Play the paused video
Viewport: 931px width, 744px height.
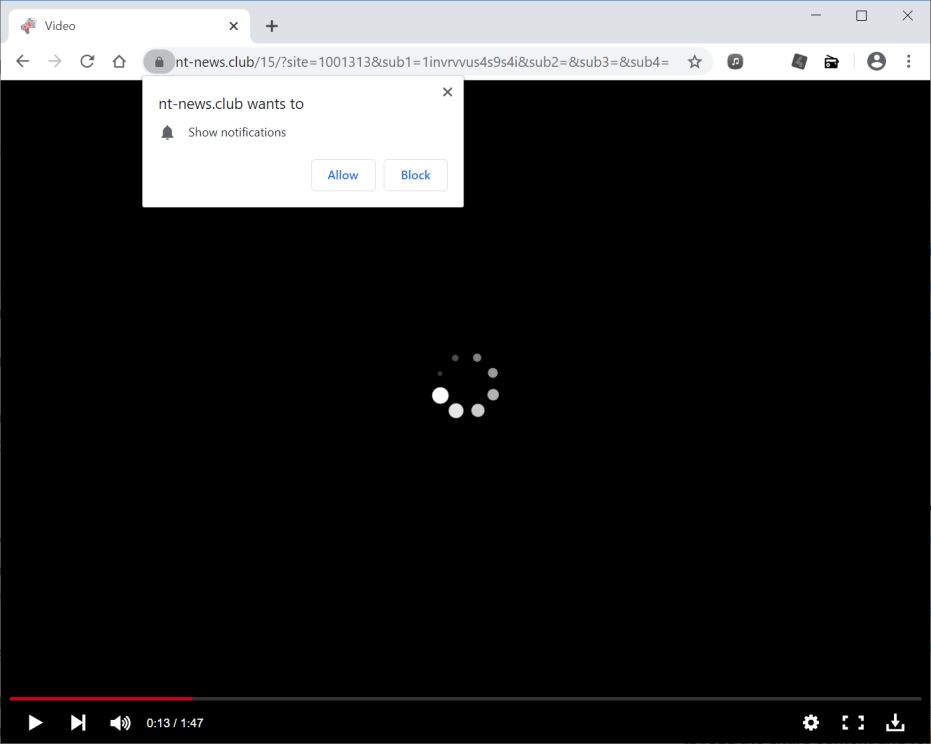(34, 722)
